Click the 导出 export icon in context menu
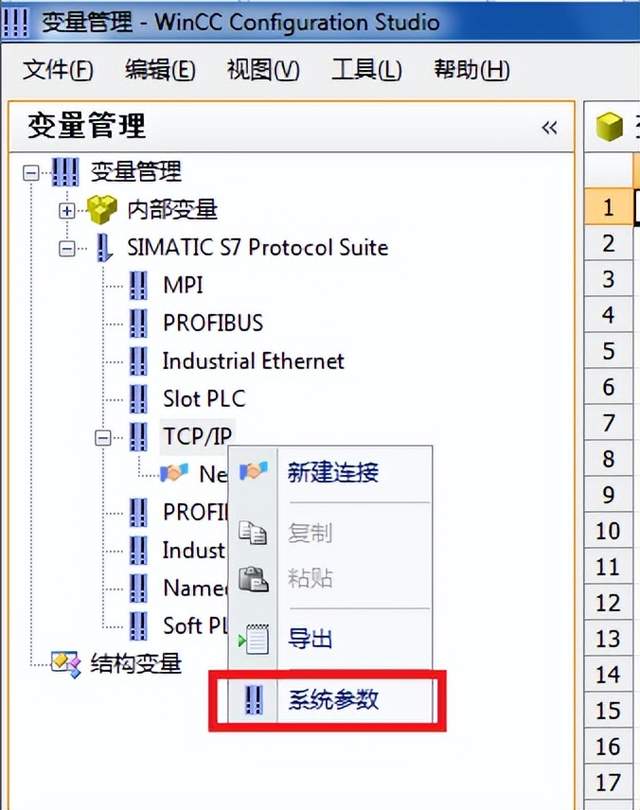This screenshot has height=810, width=640. tap(253, 639)
